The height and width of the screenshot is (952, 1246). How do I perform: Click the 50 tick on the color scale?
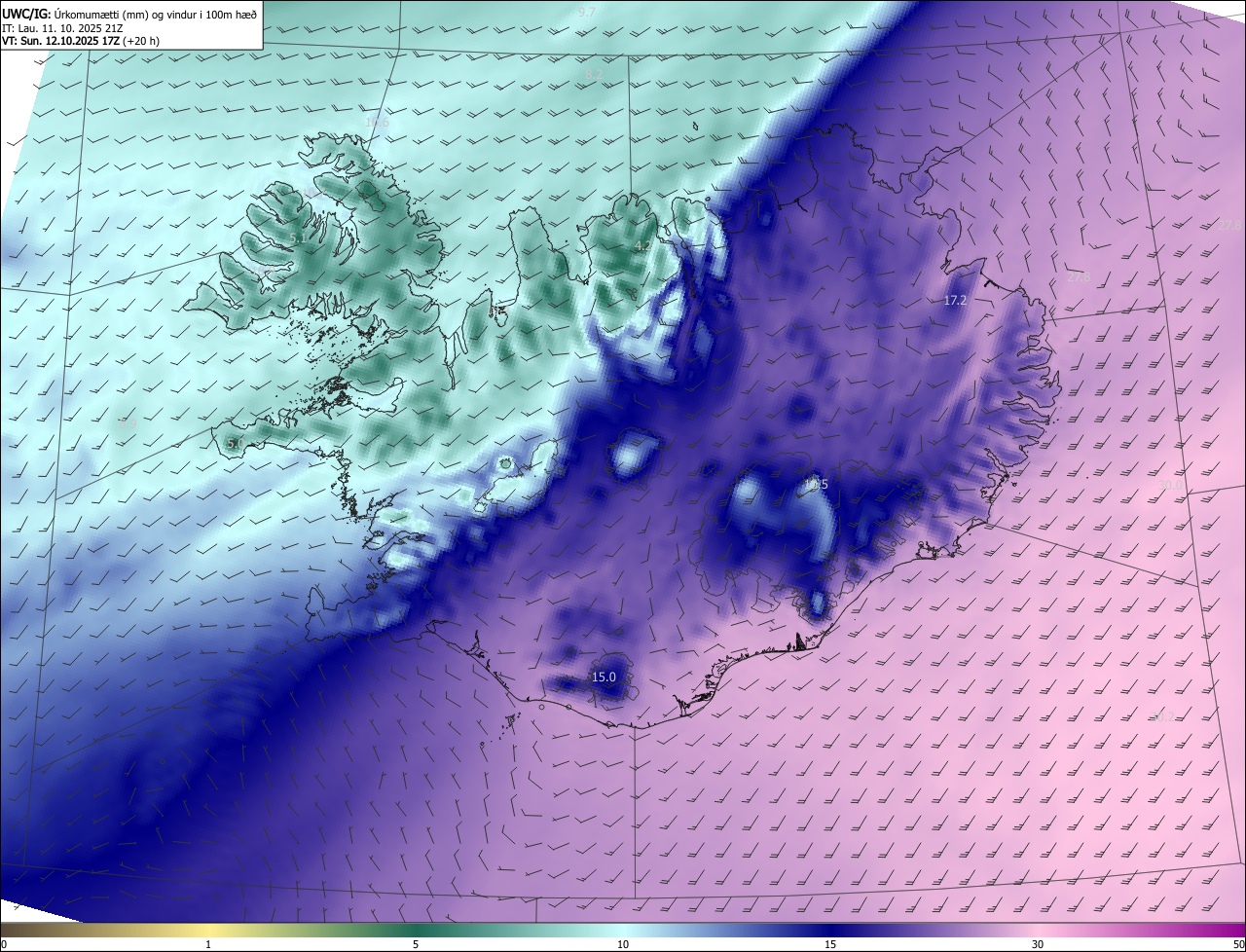tap(1238, 944)
